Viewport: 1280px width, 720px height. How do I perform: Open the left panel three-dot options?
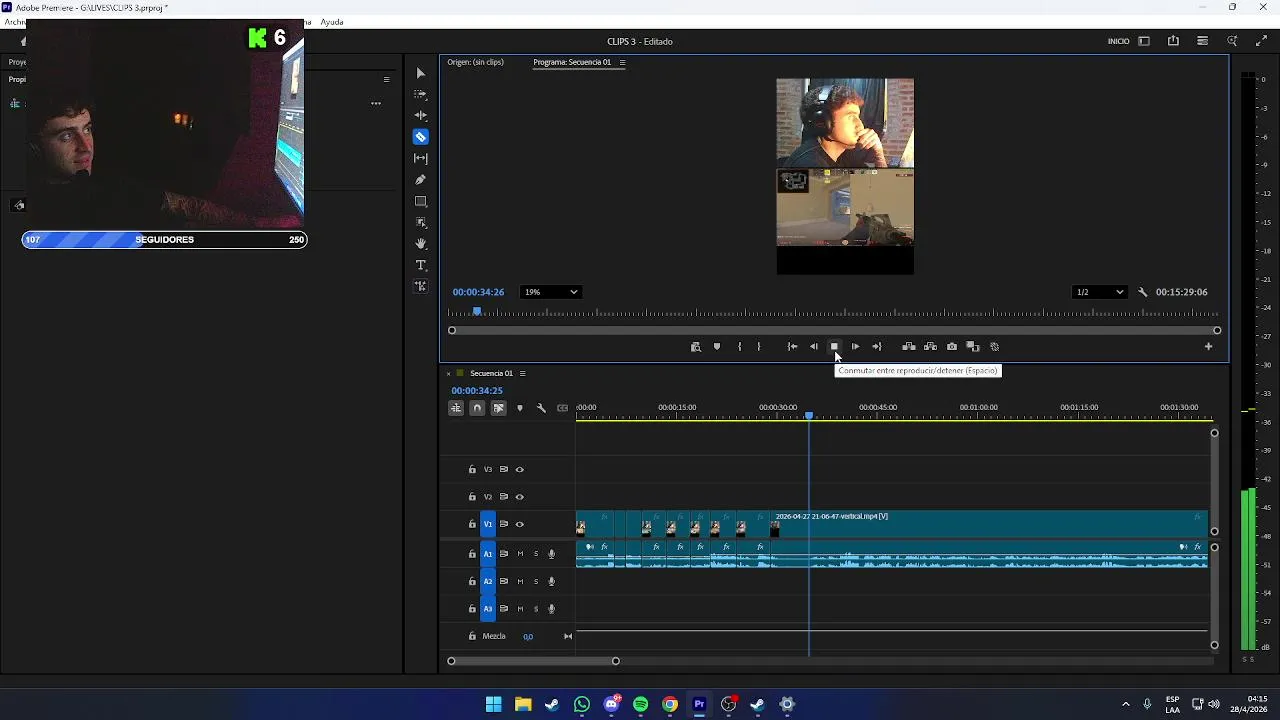click(376, 103)
